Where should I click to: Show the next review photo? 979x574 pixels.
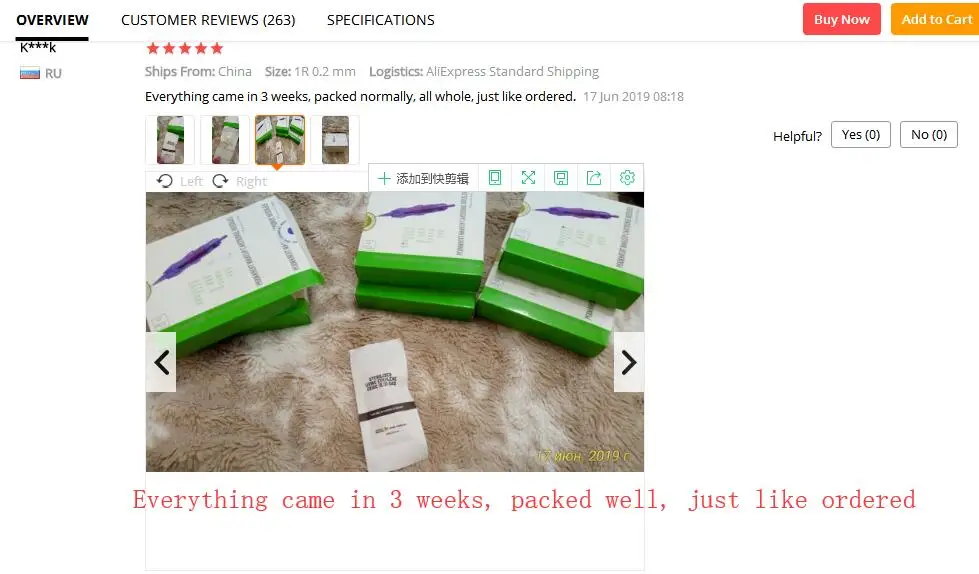[629, 362]
